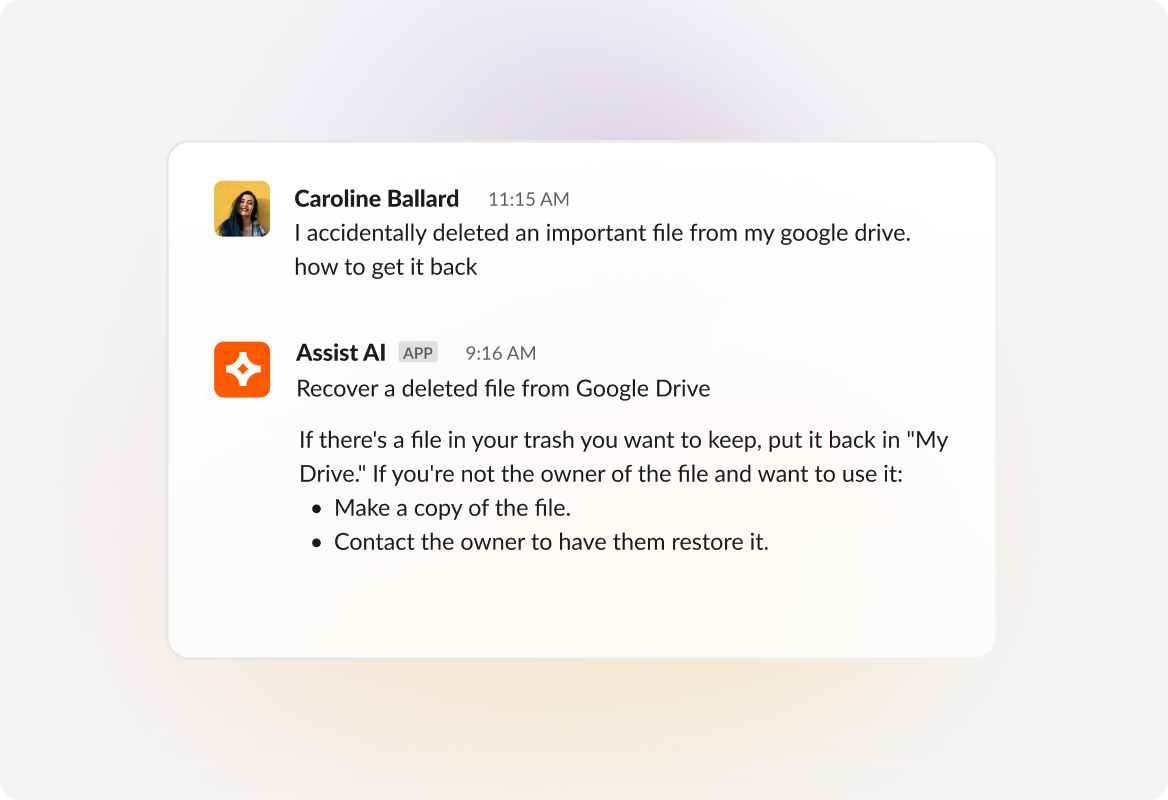This screenshot has height=800, width=1168.
Task: Click the Caroline Ballard sender name
Action: (376, 199)
